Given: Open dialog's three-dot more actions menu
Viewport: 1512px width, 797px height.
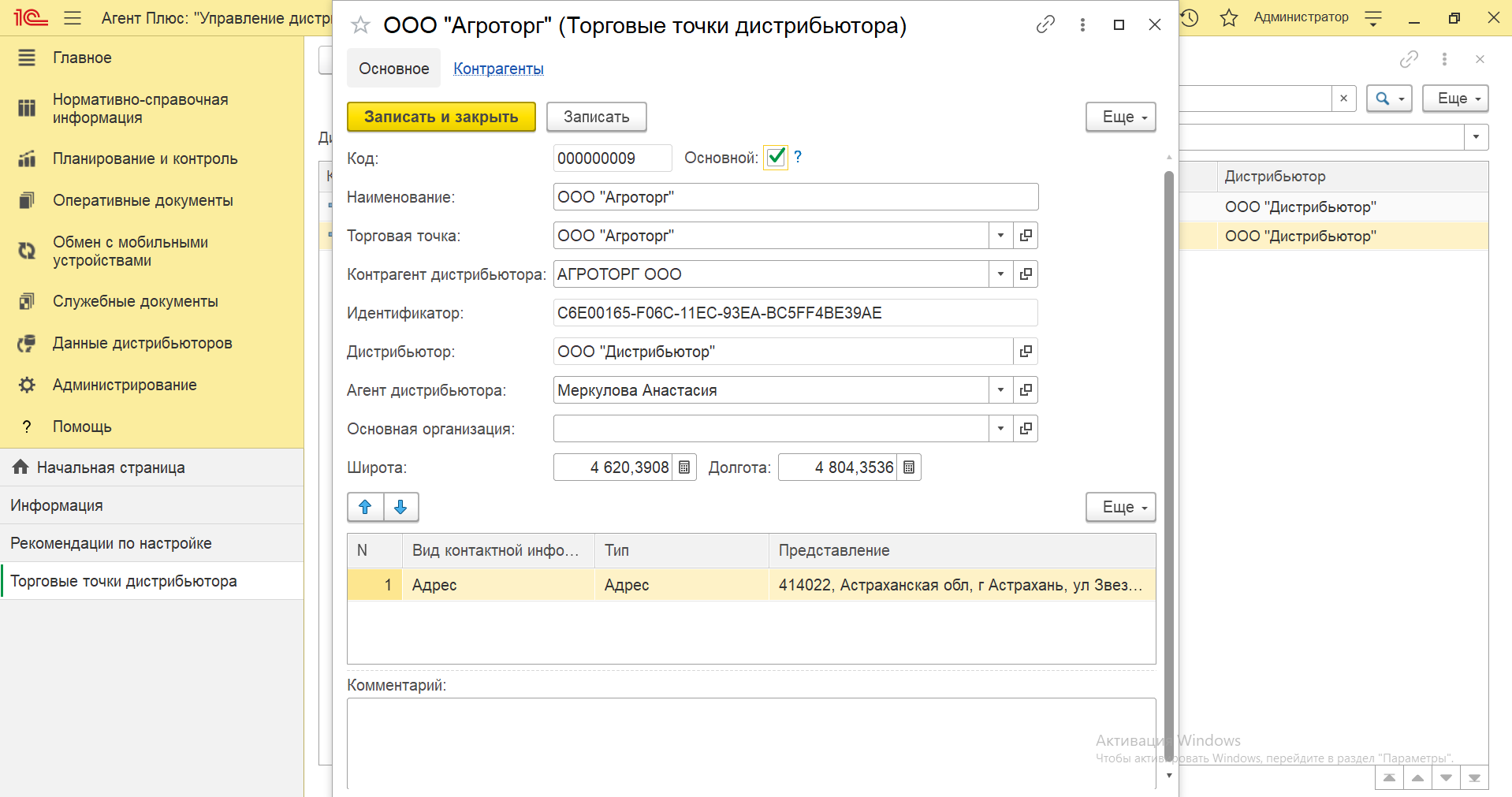Looking at the screenshot, I should tap(1082, 25).
